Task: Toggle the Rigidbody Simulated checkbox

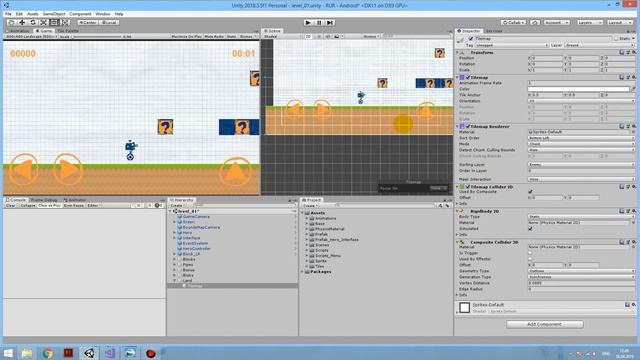Action: coord(530,229)
